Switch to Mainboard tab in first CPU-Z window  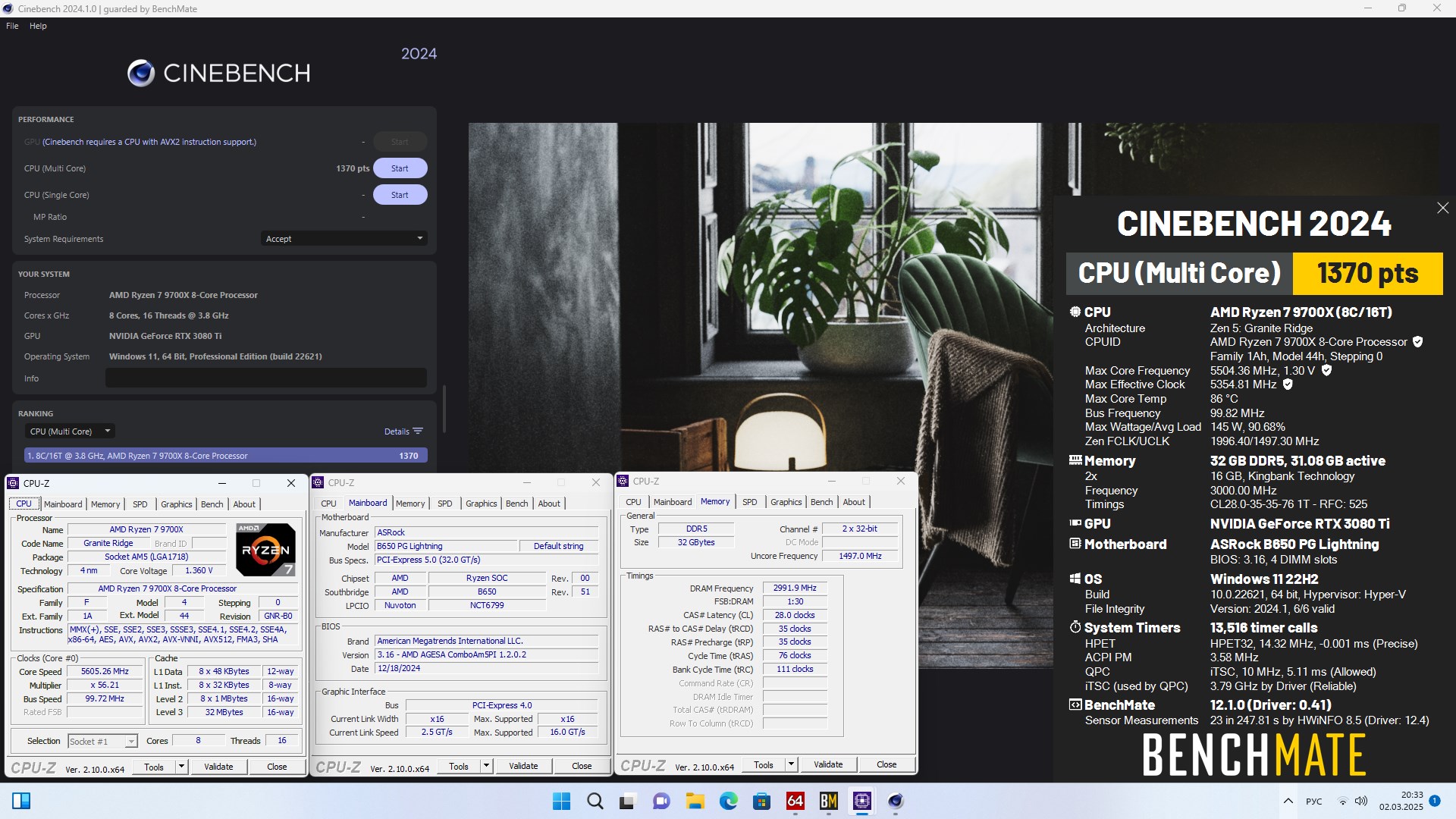click(x=63, y=504)
